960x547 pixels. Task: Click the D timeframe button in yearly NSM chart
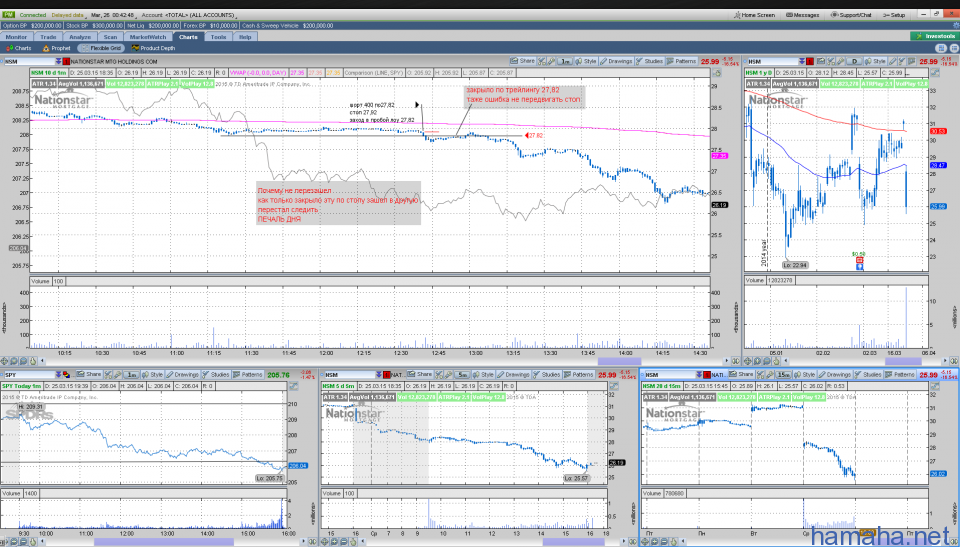[x=855, y=61]
